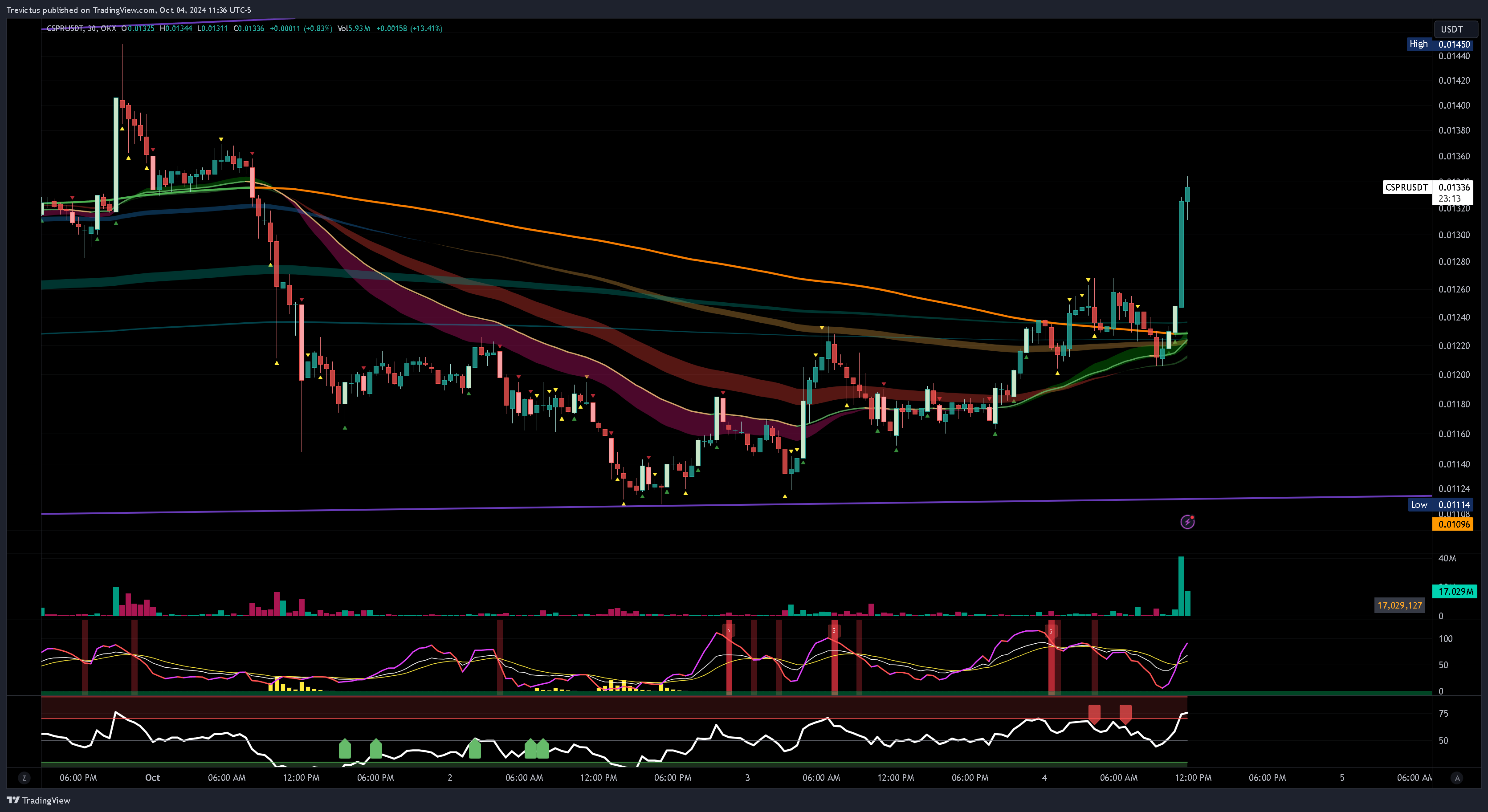Click the Low 0.01114 price label
This screenshot has height=812, width=1488.
(x=1442, y=504)
